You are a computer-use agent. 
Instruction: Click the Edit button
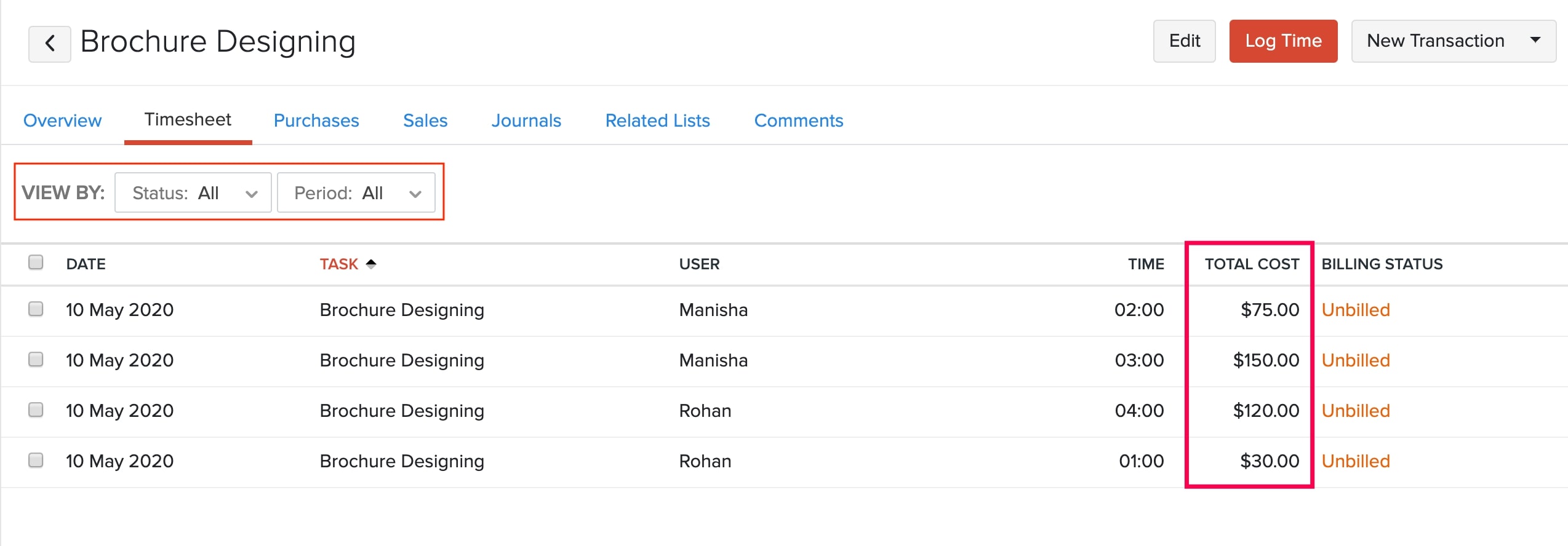pyautogui.click(x=1184, y=41)
